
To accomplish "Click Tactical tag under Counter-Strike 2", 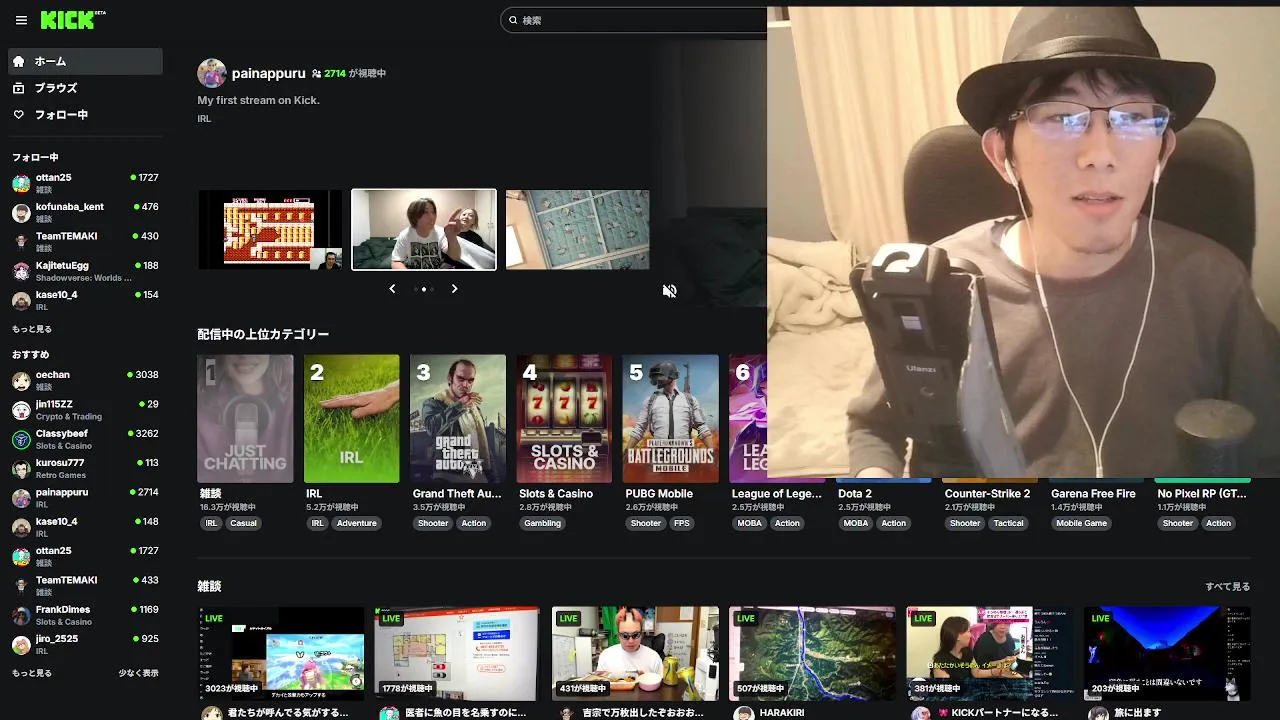I will [1008, 523].
